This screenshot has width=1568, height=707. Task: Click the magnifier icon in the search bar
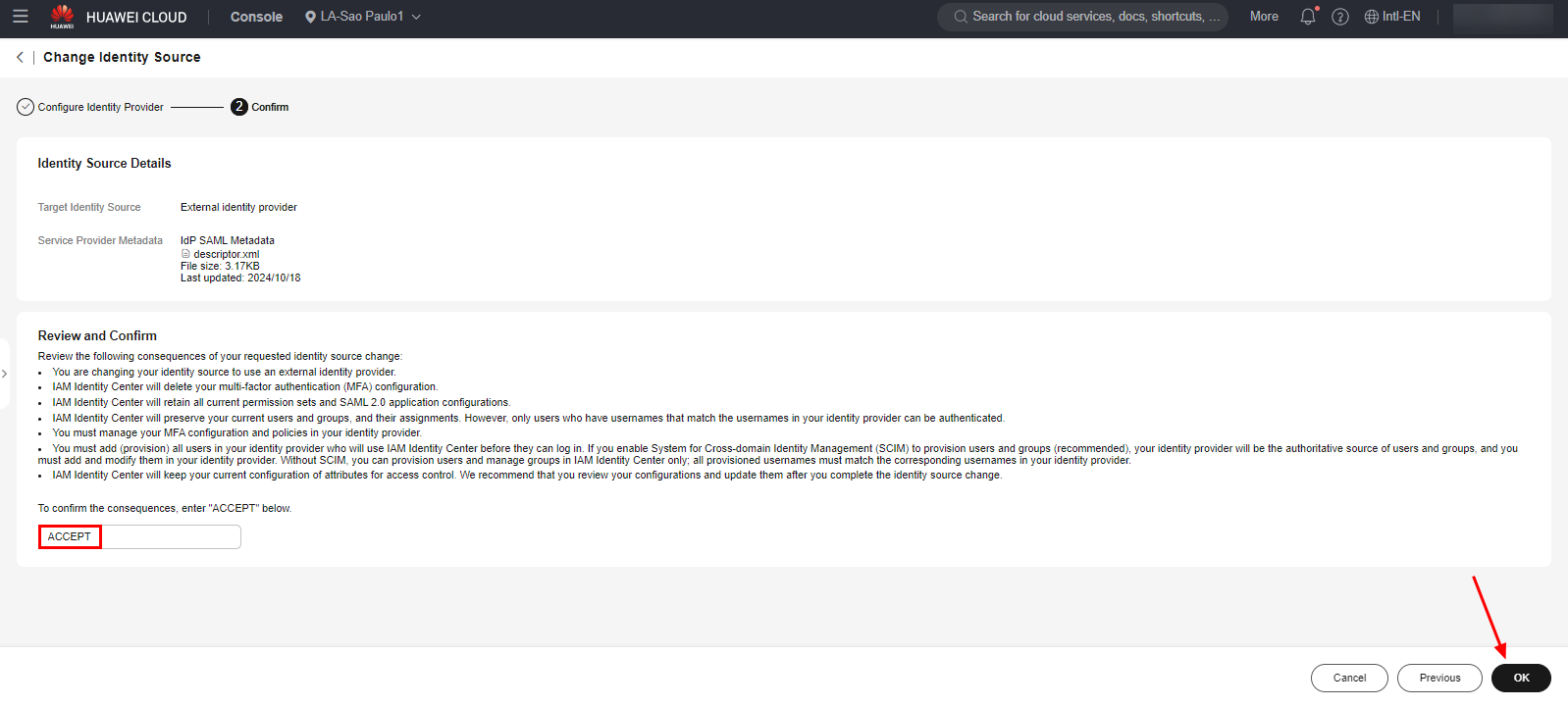[x=961, y=17]
